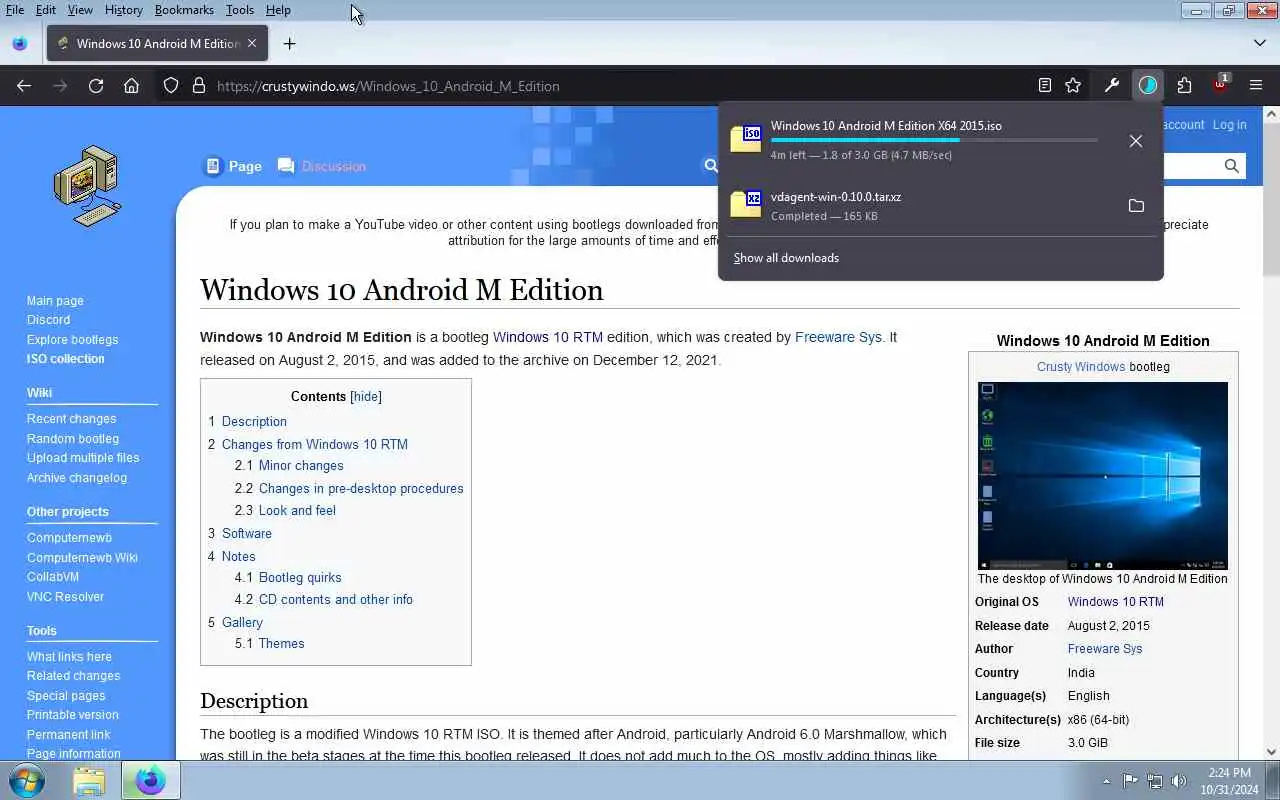The image size is (1280, 800).
Task: Open the home page via the house icon
Action: (131, 86)
